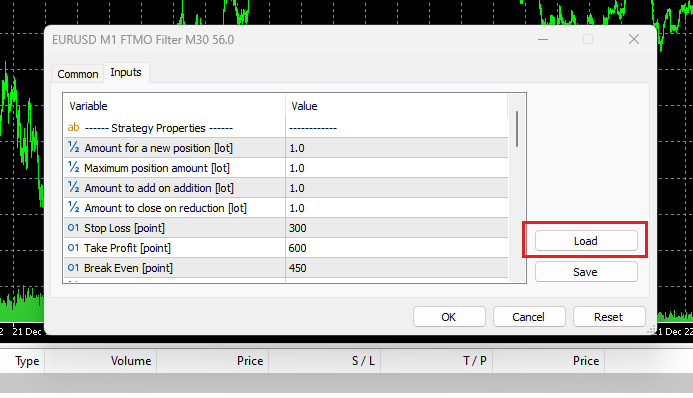693x398 pixels.
Task: Switch to the Common tab
Action: pos(78,74)
